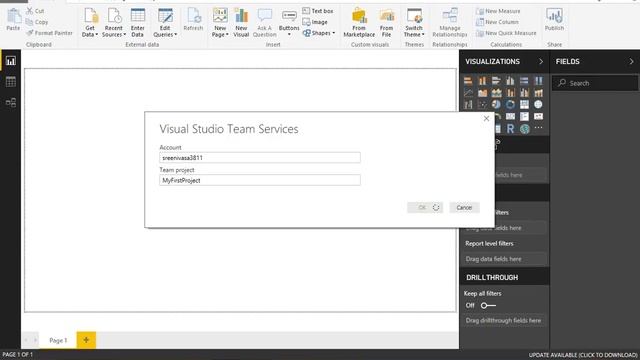Click New Column in Calculations
Viewport: 640px width, 360px height.
coord(497,22)
